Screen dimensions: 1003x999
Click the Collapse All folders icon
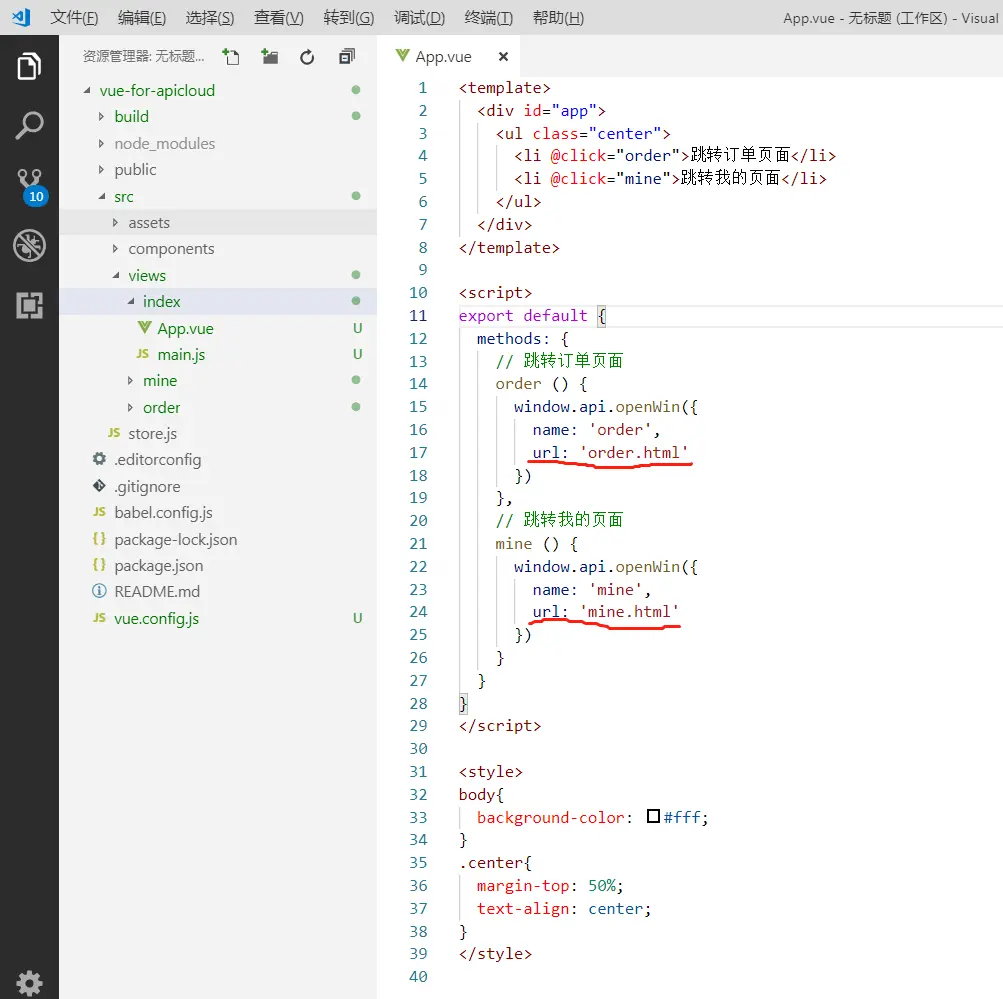pyautogui.click(x=347, y=57)
